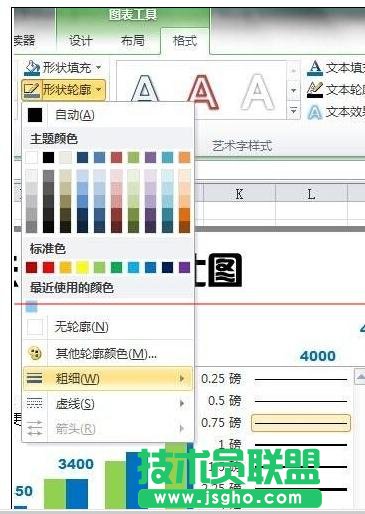Expand the 形状填充 dropdown arrow

tap(98, 68)
